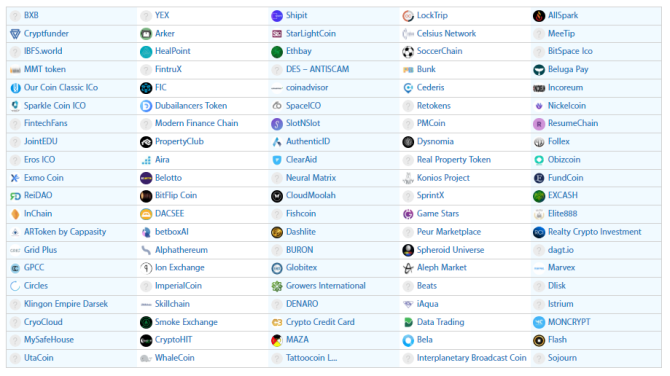Screen dimensions: 670x376
Task: Click the Growers International green leaf icon
Action: point(277,286)
